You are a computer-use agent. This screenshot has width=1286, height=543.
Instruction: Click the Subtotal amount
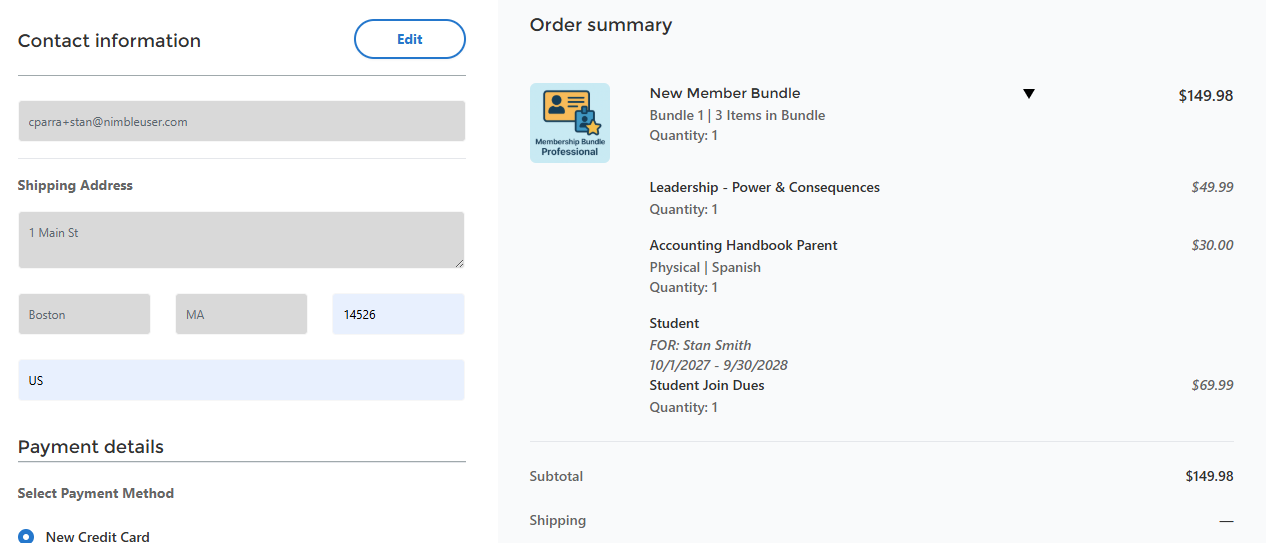[x=1209, y=476]
